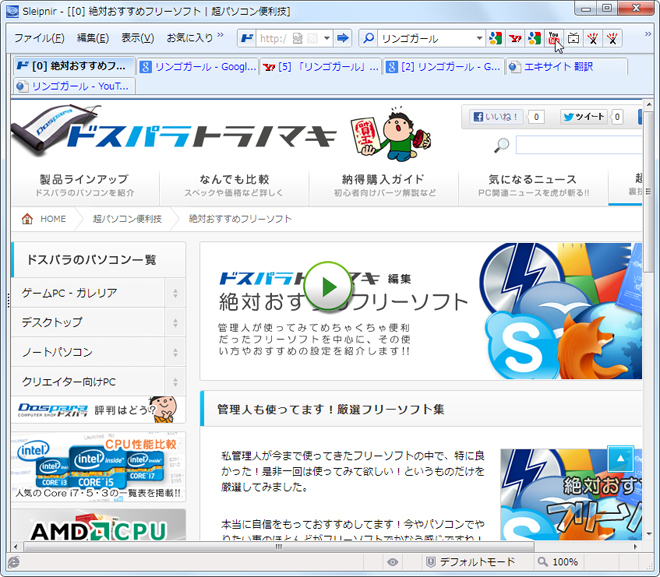Click the web address input field

click(274, 39)
